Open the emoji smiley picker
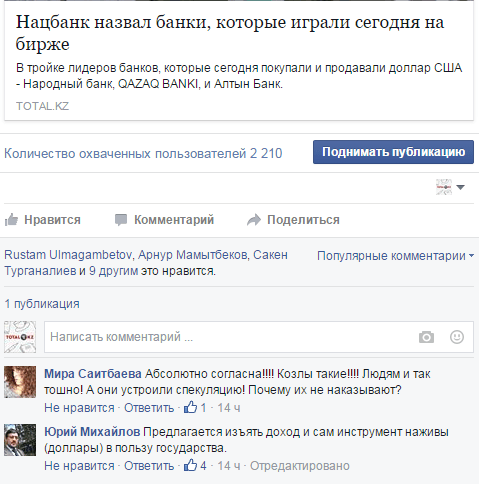This screenshot has height=484, width=479. 457,337
